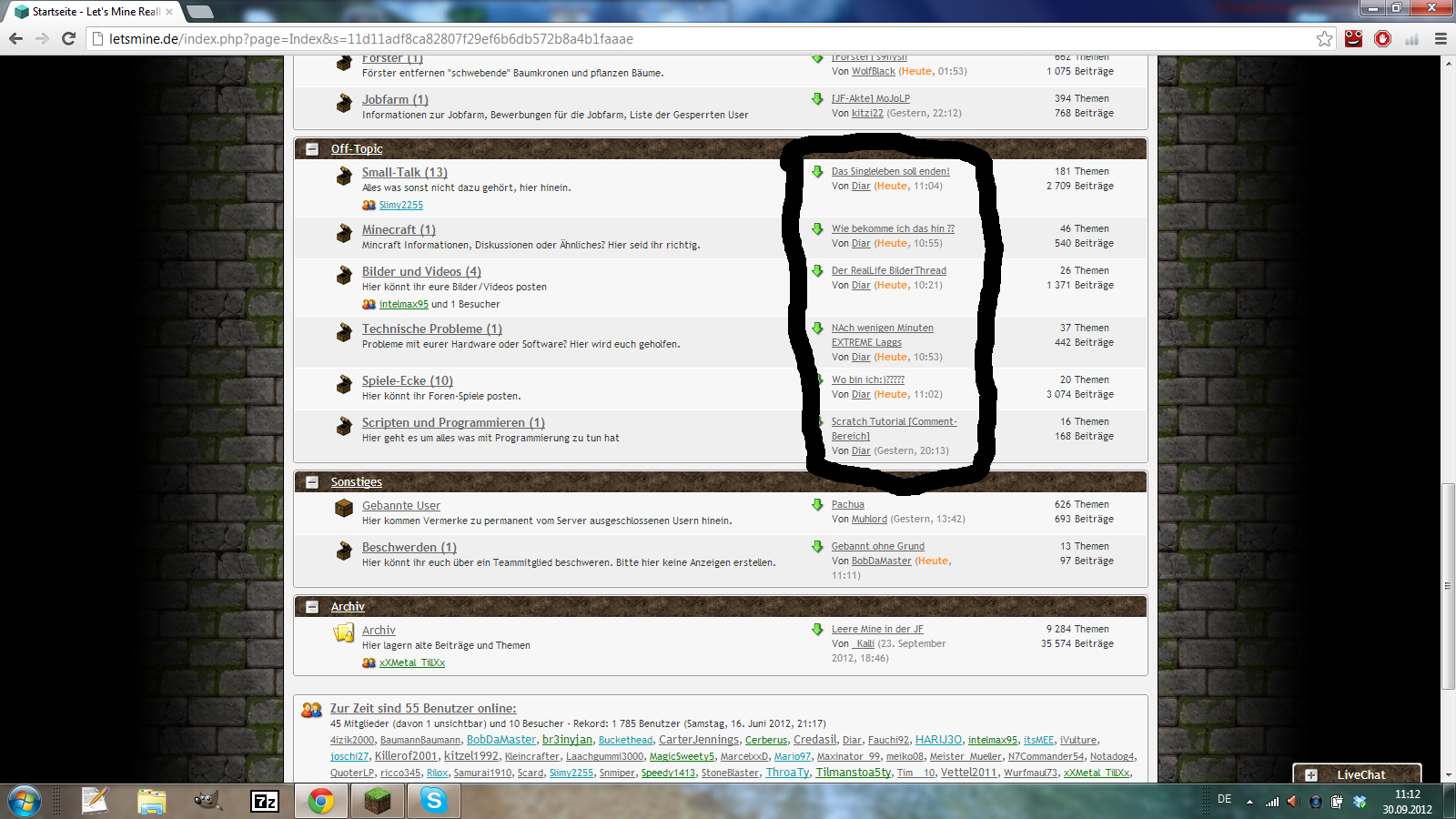Open the Chrome menu icon
Image resolution: width=1456 pixels, height=819 pixels.
tap(1441, 38)
